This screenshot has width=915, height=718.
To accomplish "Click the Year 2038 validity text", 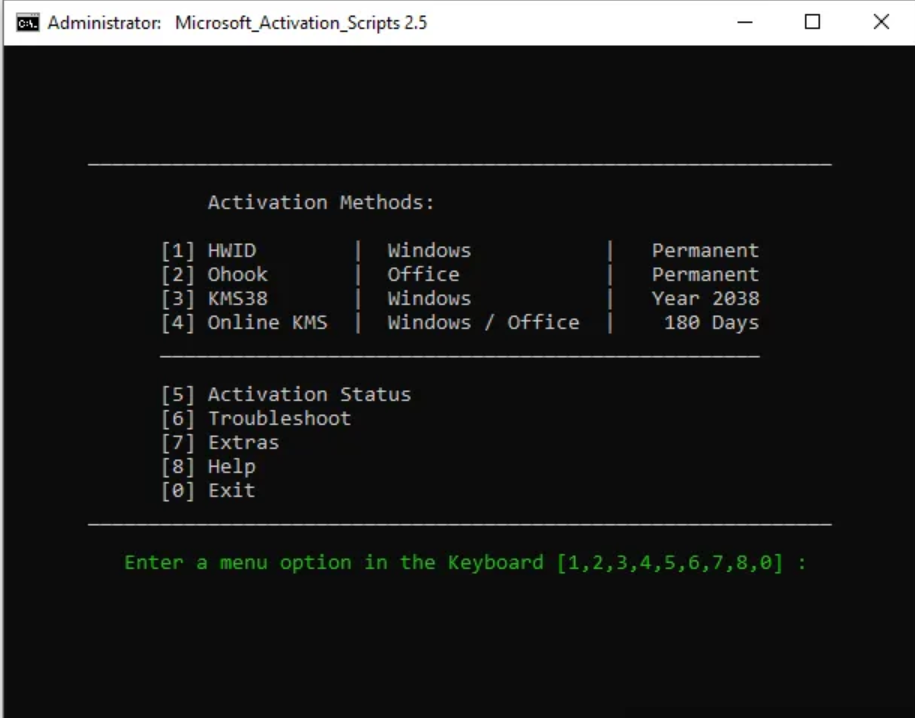I will coord(705,299).
